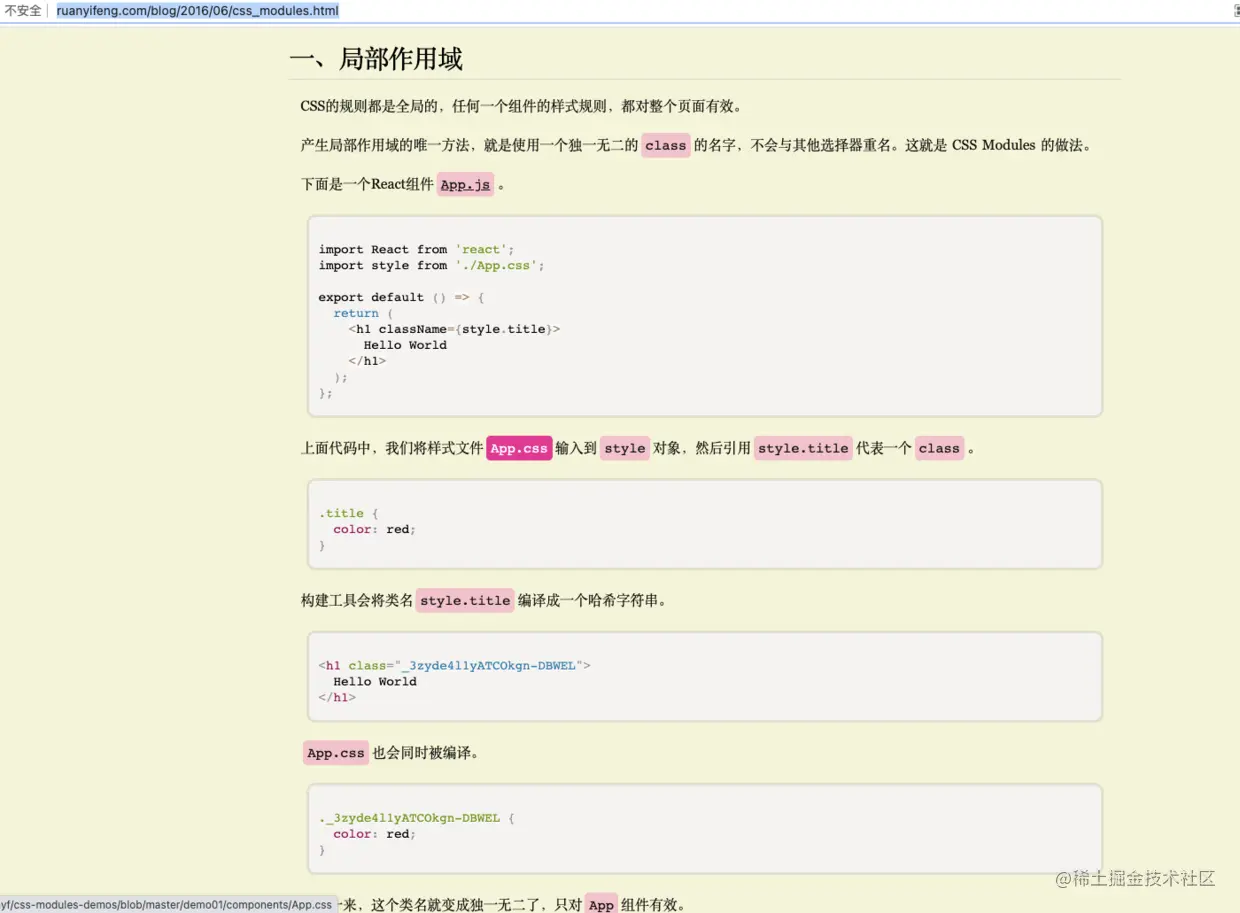Viewport: 1240px width, 913px height.
Task: Click code line import React from 'react'
Action: tap(416, 250)
